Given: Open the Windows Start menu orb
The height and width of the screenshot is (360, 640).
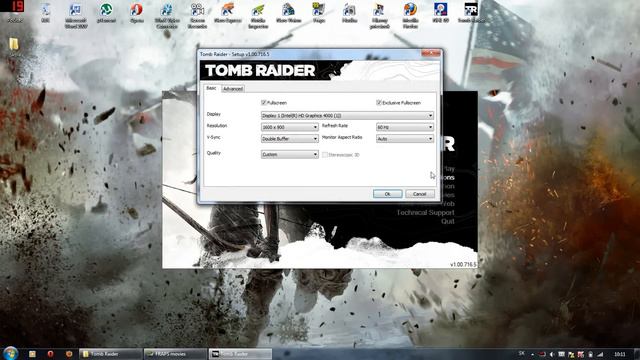Looking at the screenshot, I should 10,353.
